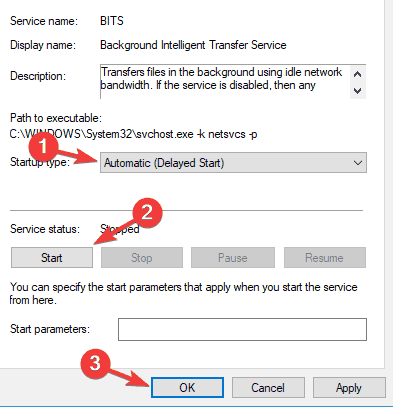Start the BITS service
The image size is (393, 407).
click(x=52, y=257)
